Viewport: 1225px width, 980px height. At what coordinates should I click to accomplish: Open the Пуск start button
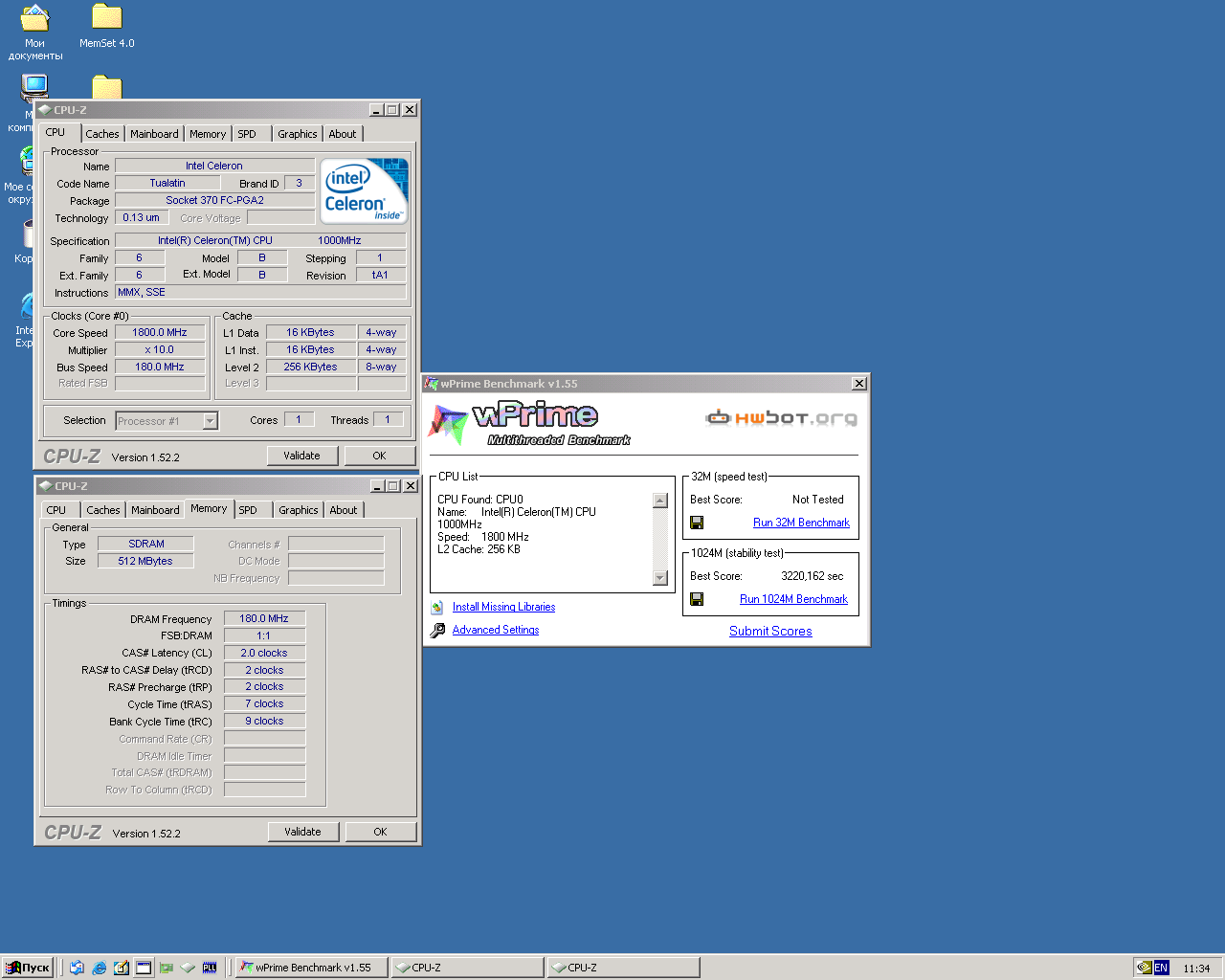pos(28,968)
